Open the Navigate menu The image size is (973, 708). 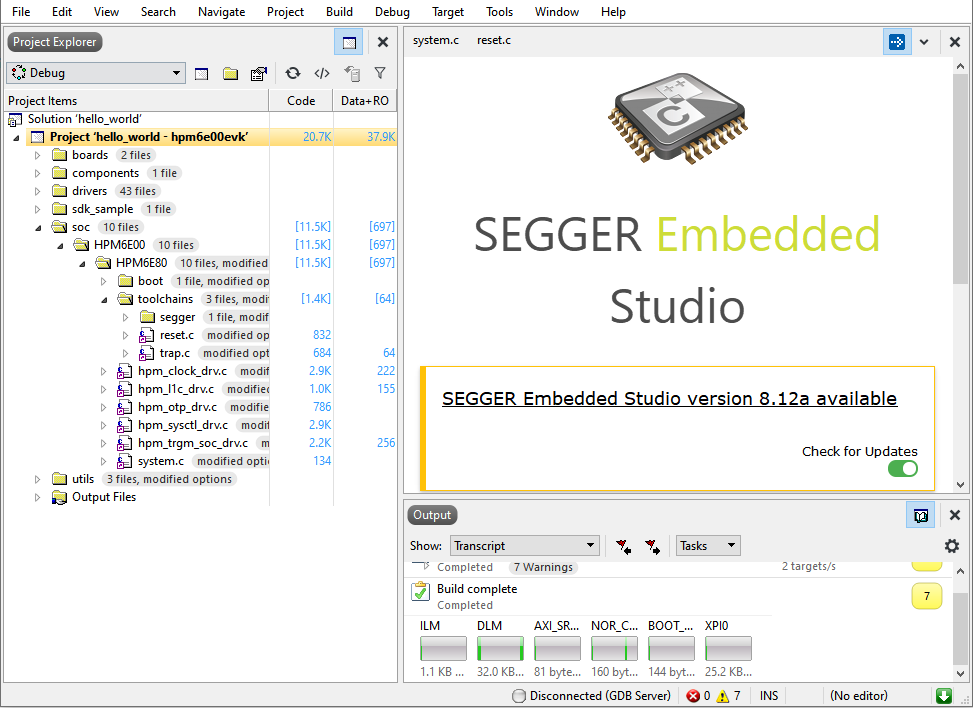(x=222, y=12)
